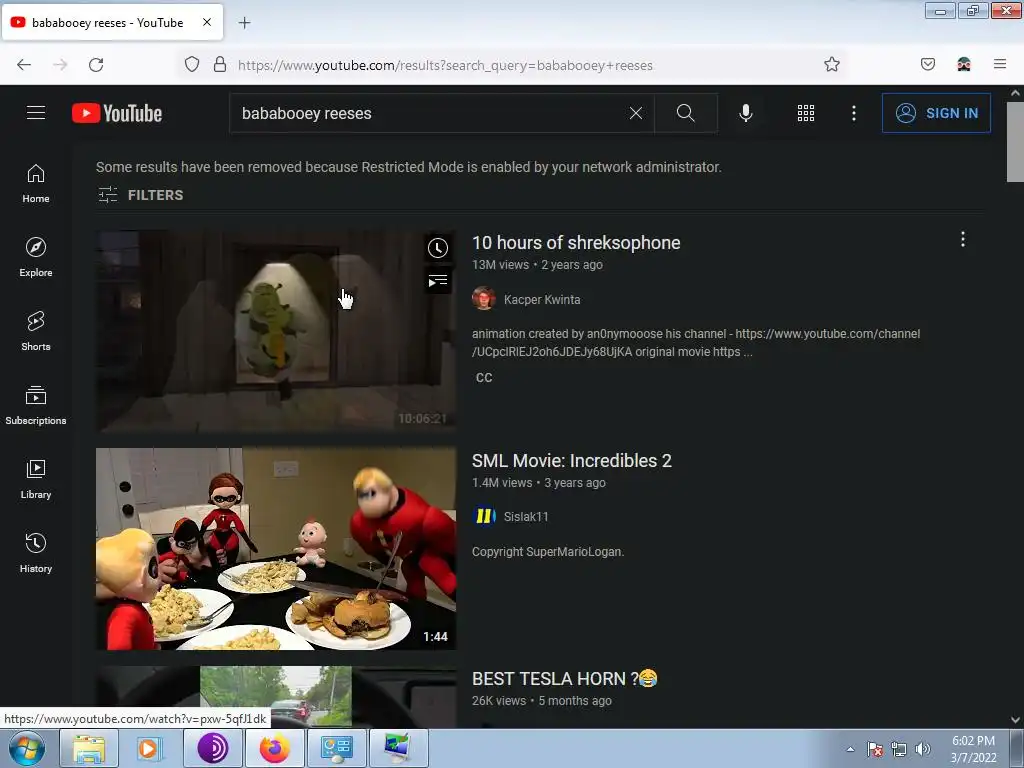Open the YouTube hamburger guide menu
1024x768 pixels.
pyautogui.click(x=36, y=113)
